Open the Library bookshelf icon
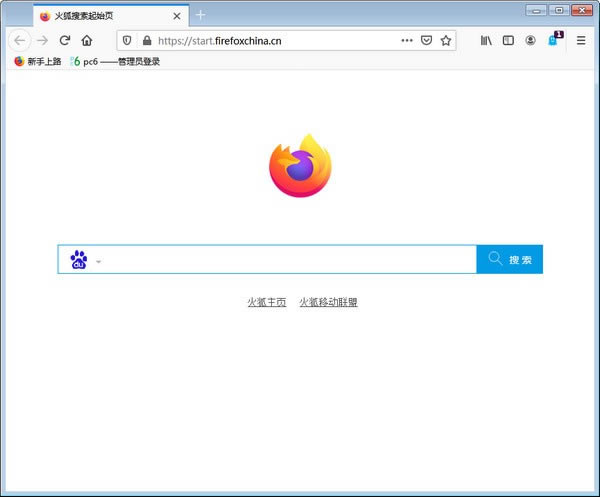The image size is (600, 497). 486,40
